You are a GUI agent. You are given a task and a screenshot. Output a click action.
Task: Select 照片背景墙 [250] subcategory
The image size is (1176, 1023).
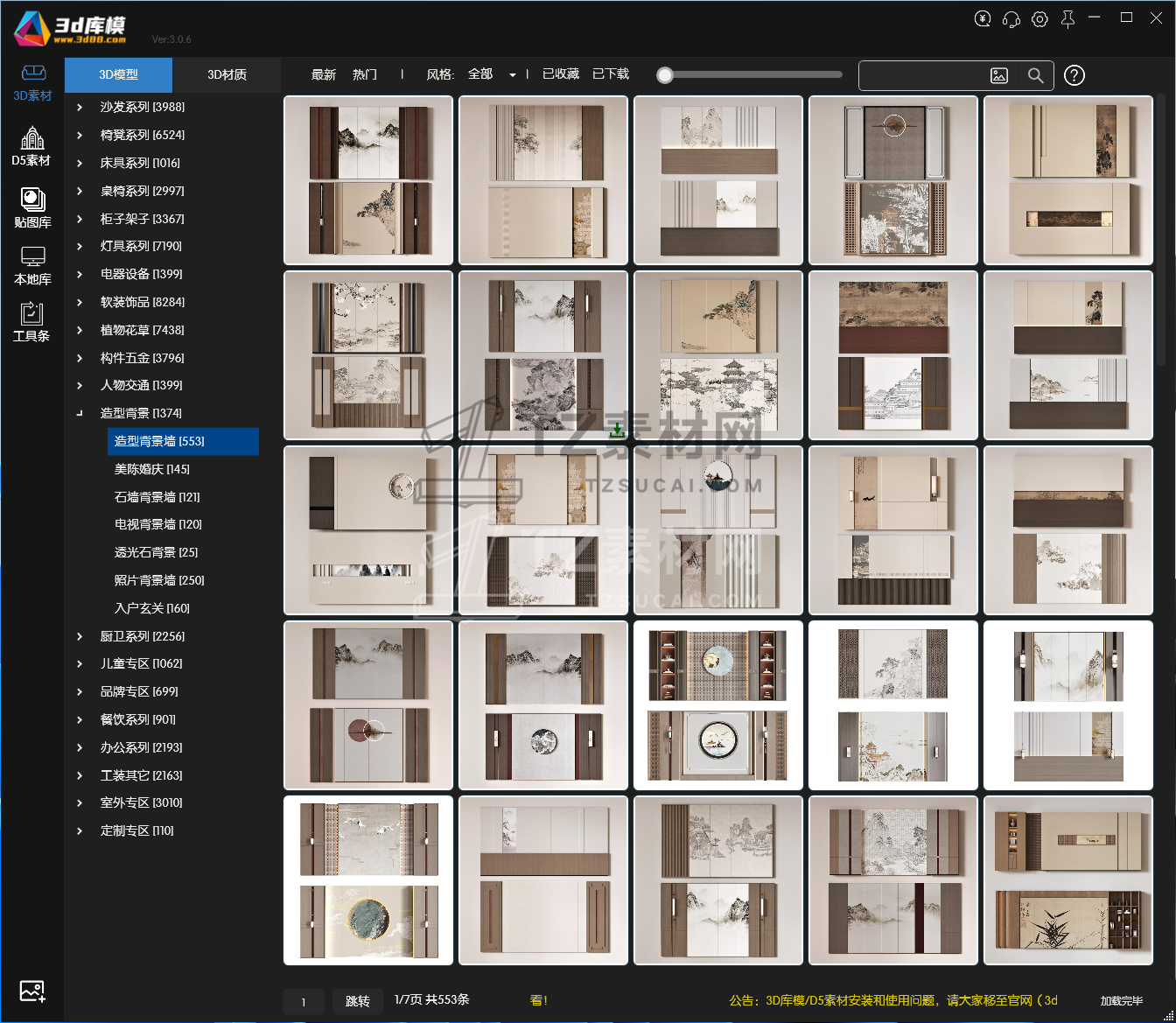coord(159,580)
